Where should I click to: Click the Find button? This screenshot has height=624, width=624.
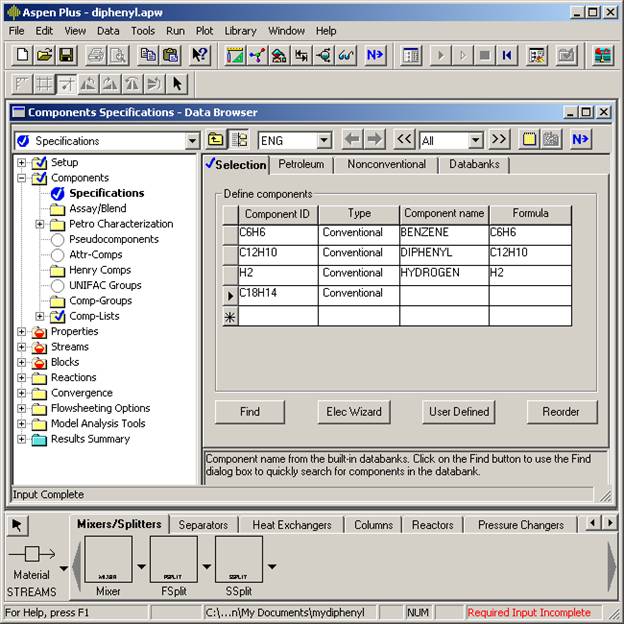point(250,411)
